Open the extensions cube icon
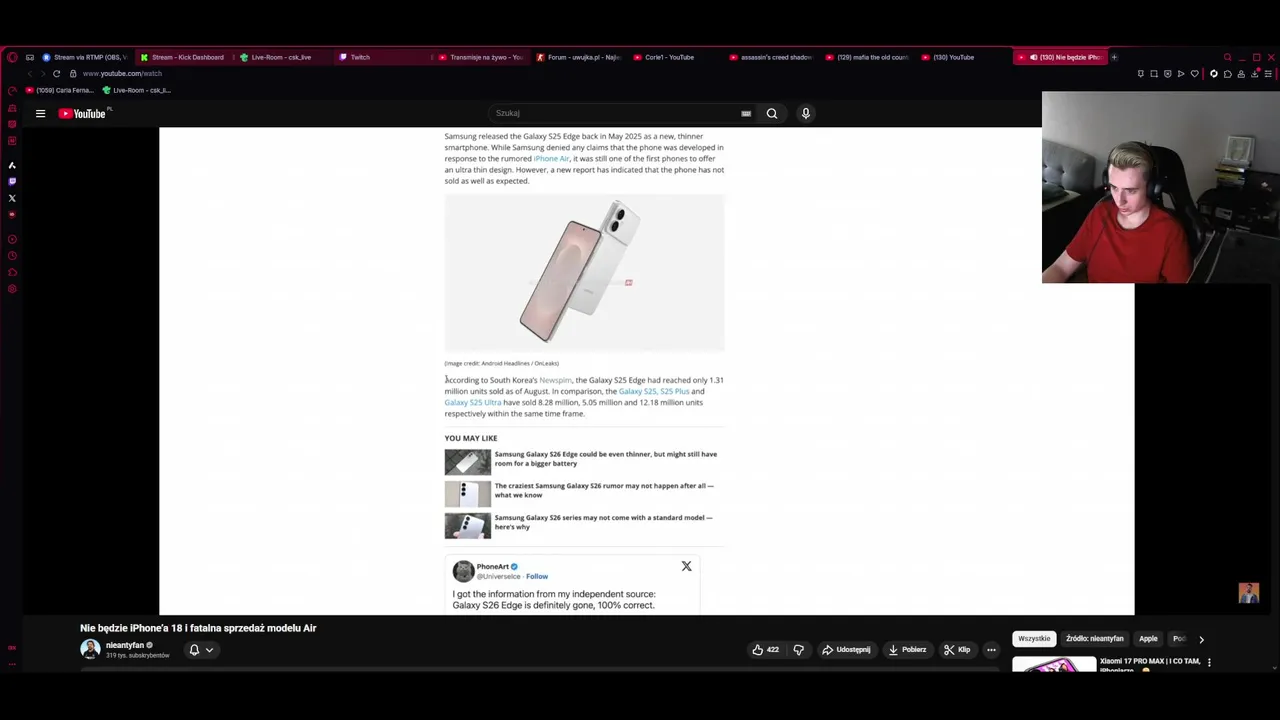This screenshot has width=1280, height=720. pyautogui.click(x=1227, y=74)
